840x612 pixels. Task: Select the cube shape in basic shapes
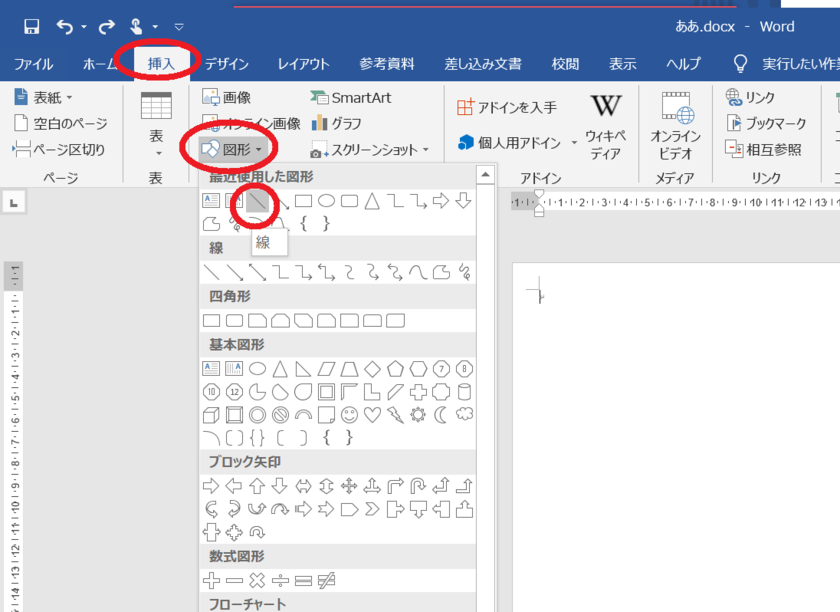coord(211,414)
